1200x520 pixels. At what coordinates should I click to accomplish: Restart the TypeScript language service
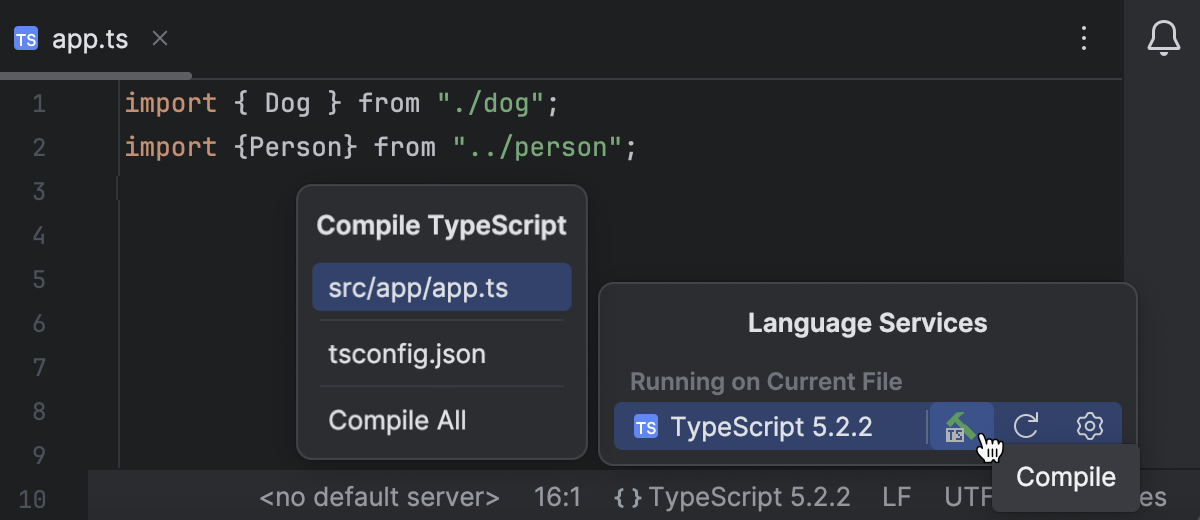click(1026, 426)
